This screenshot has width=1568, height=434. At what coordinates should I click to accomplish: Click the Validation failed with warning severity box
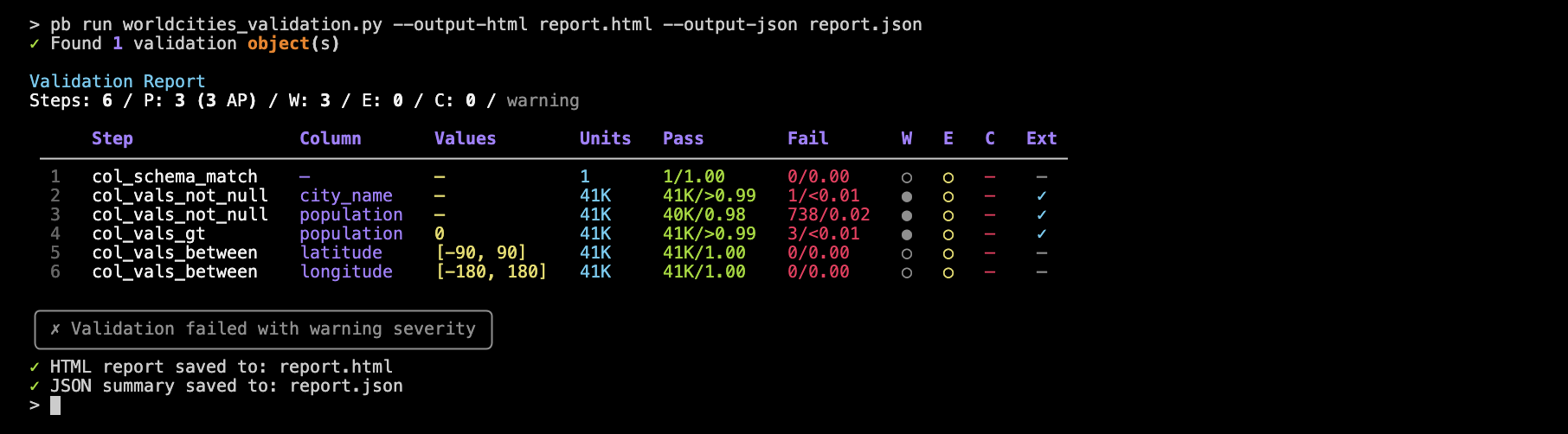263,329
